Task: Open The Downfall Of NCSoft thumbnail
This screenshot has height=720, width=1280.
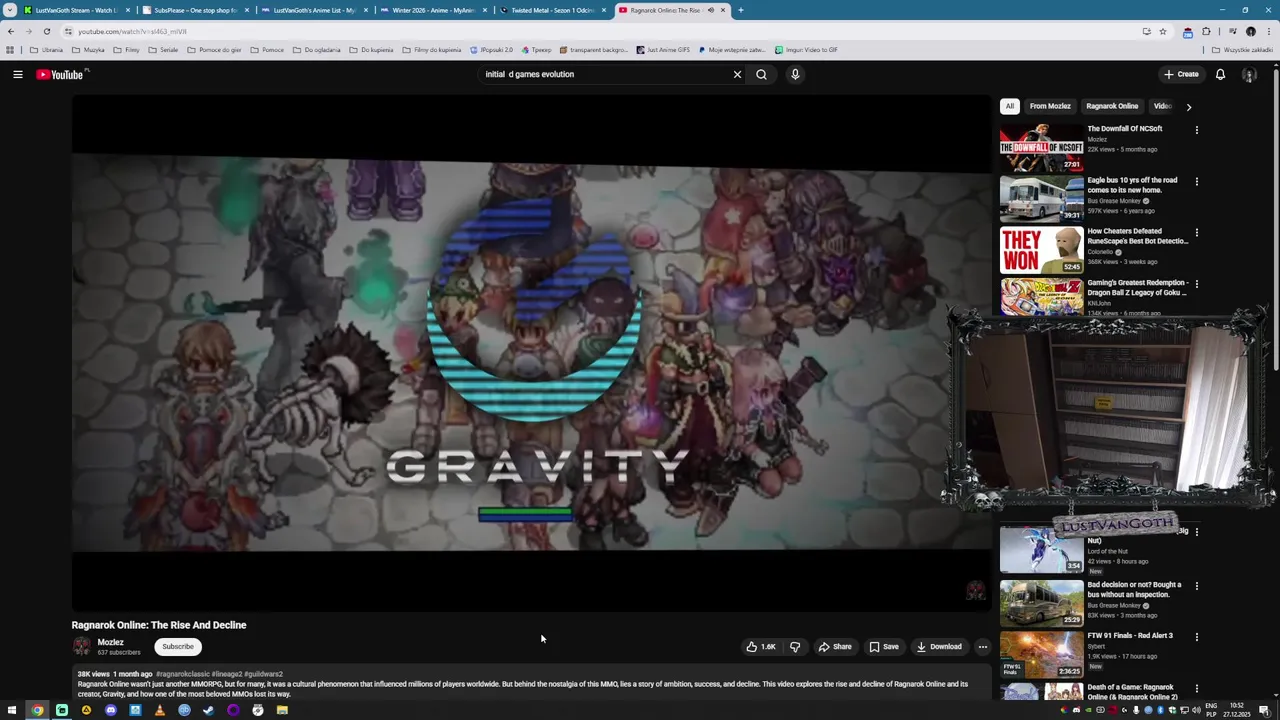Action: [x=1041, y=148]
